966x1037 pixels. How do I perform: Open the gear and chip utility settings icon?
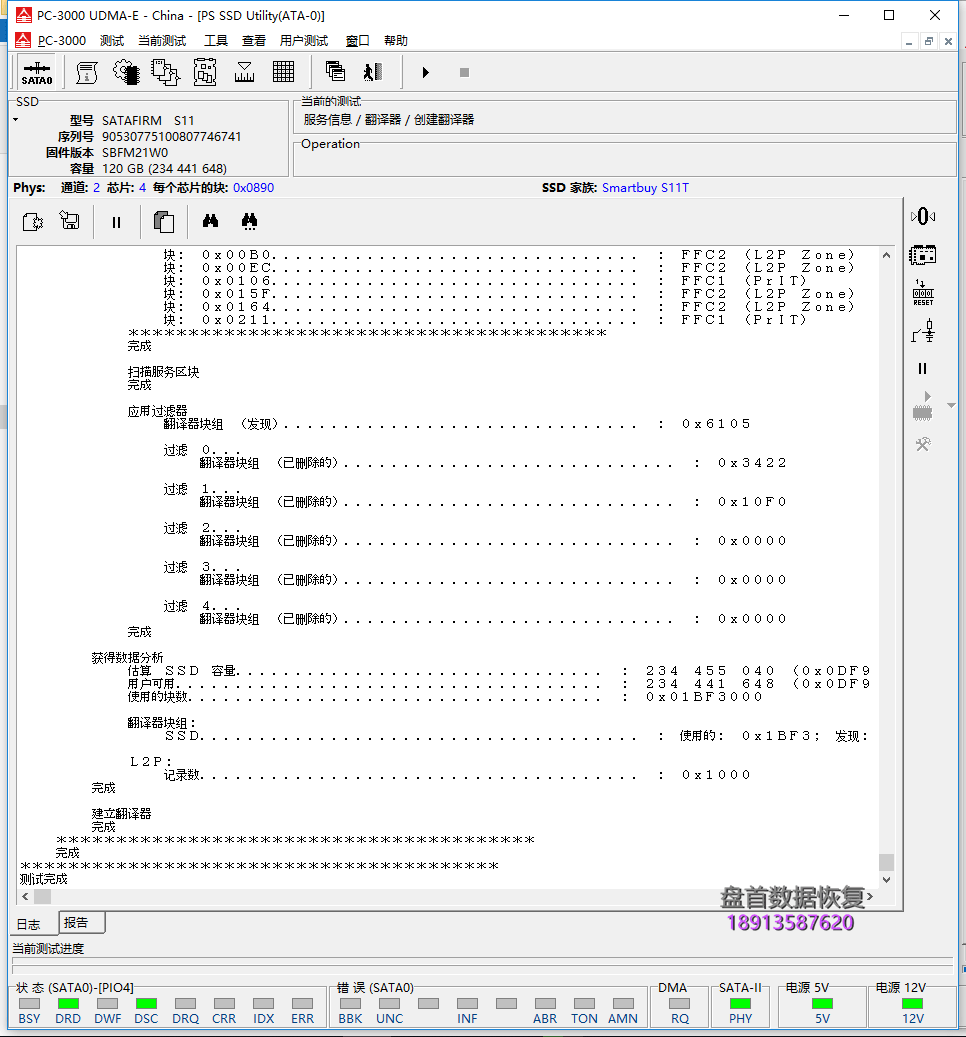tap(126, 73)
